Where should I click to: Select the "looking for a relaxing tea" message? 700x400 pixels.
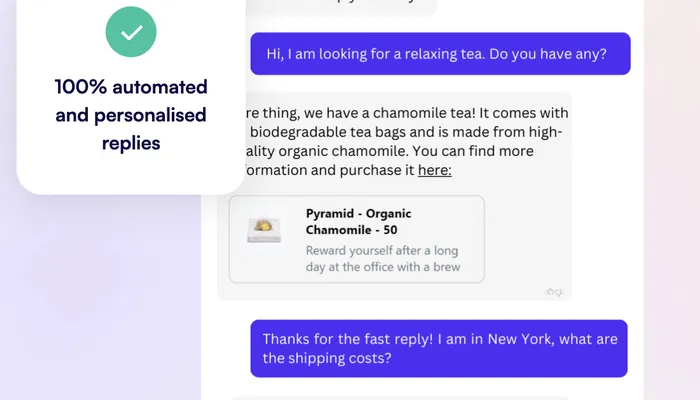[440, 54]
